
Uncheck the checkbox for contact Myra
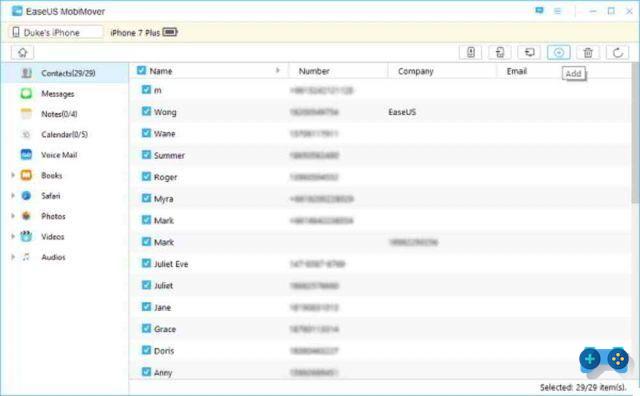pos(146,198)
